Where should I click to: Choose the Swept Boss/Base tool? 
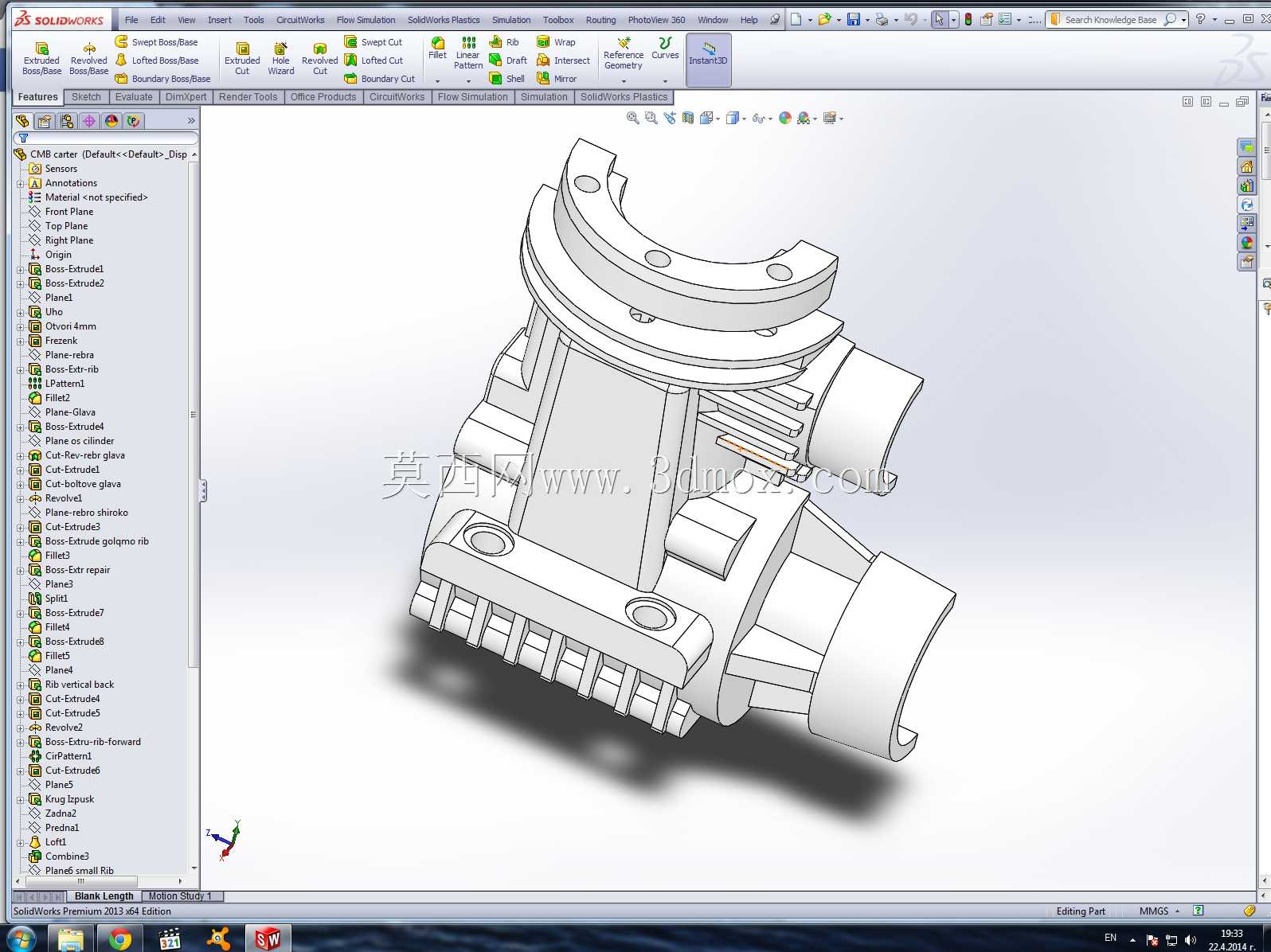156,42
